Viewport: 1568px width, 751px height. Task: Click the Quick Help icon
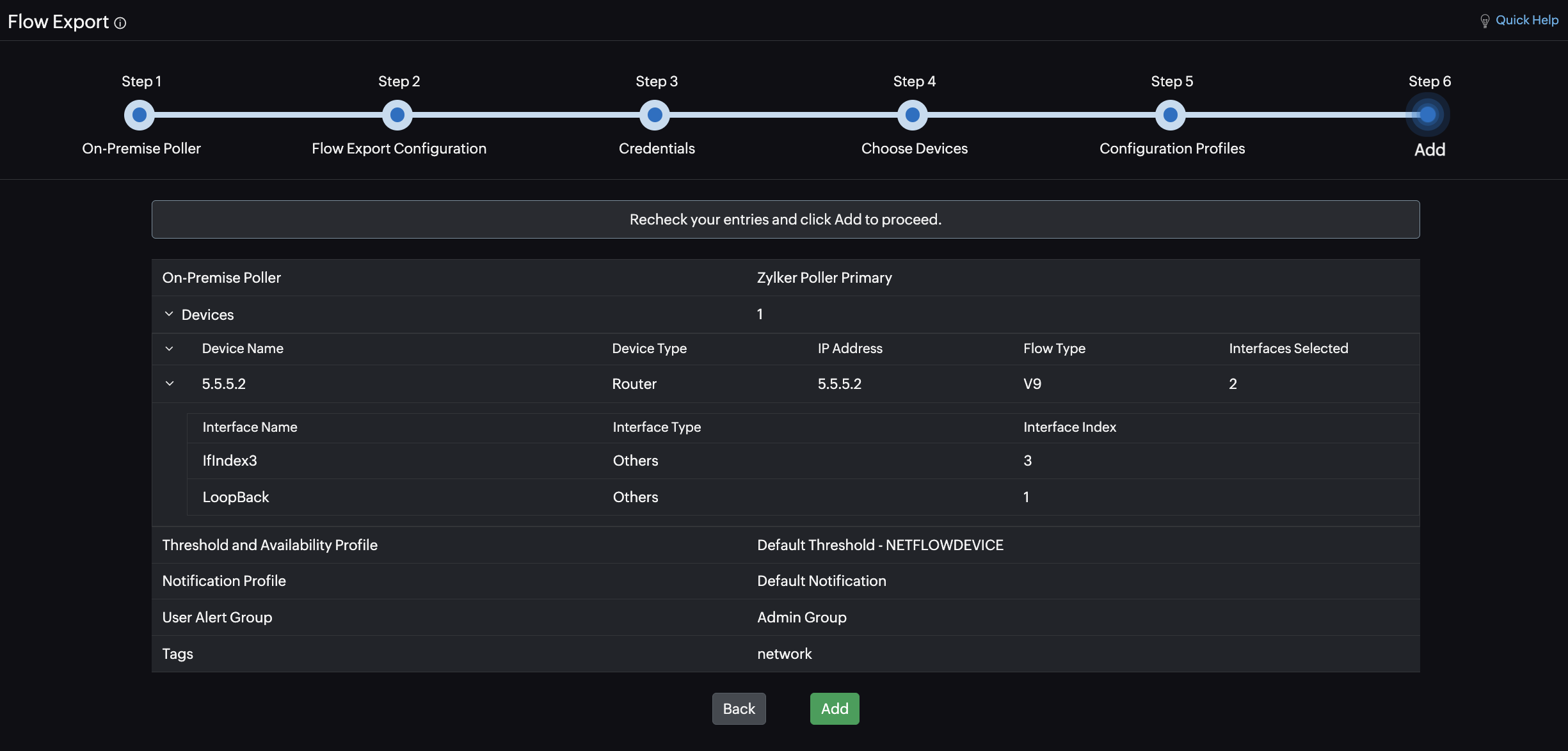tap(1485, 21)
